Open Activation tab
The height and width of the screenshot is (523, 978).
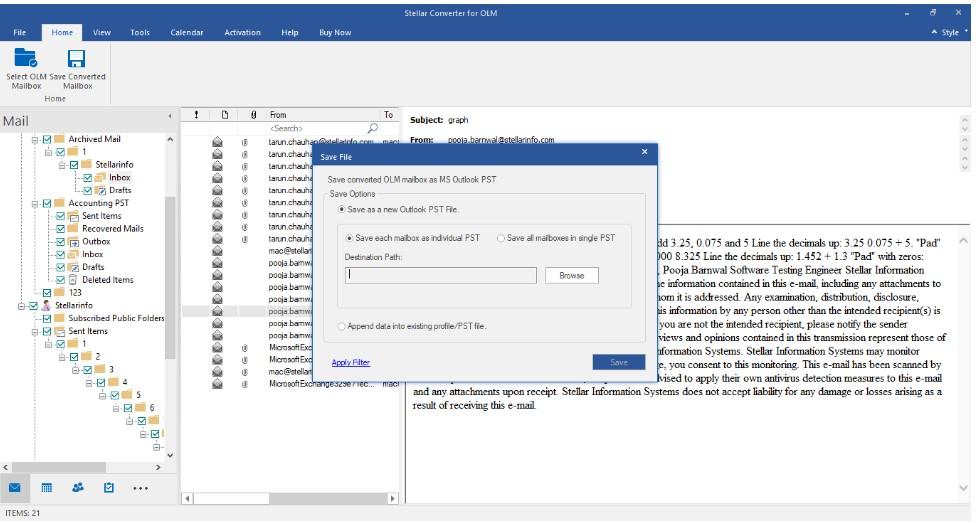pyautogui.click(x=243, y=32)
